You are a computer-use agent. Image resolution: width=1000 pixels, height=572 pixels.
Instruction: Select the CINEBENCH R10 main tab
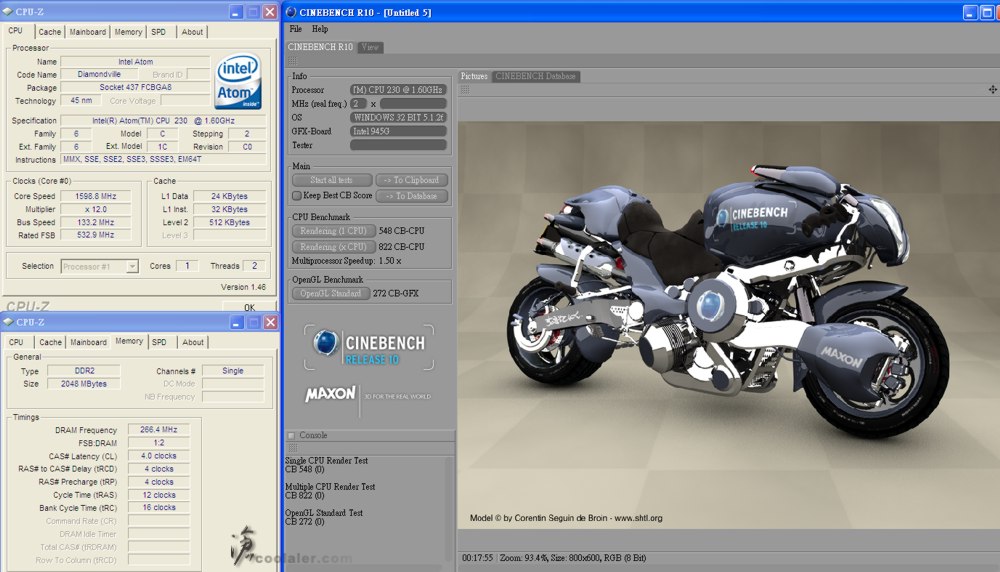(320, 47)
